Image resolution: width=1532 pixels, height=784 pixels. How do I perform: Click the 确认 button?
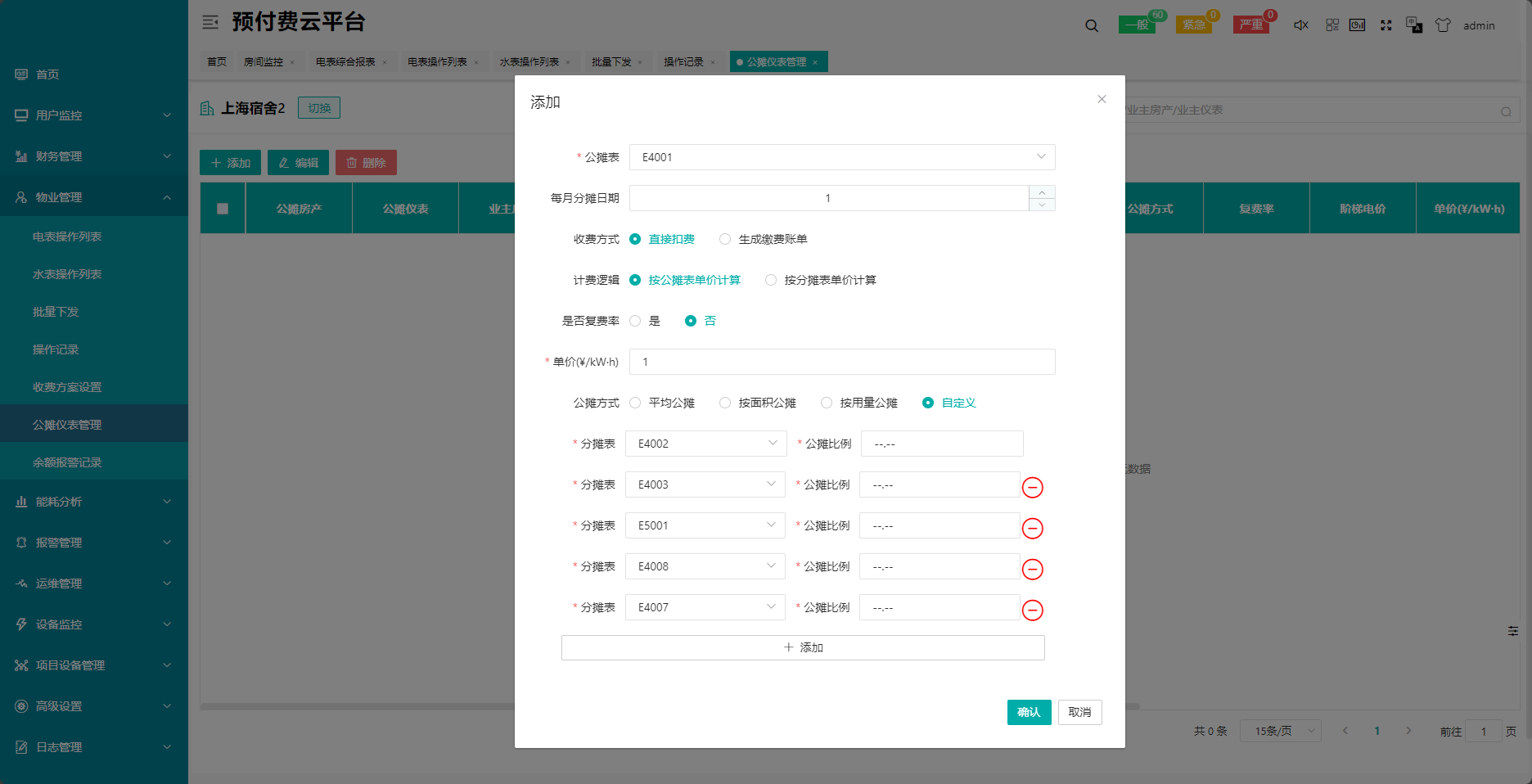pos(1029,712)
